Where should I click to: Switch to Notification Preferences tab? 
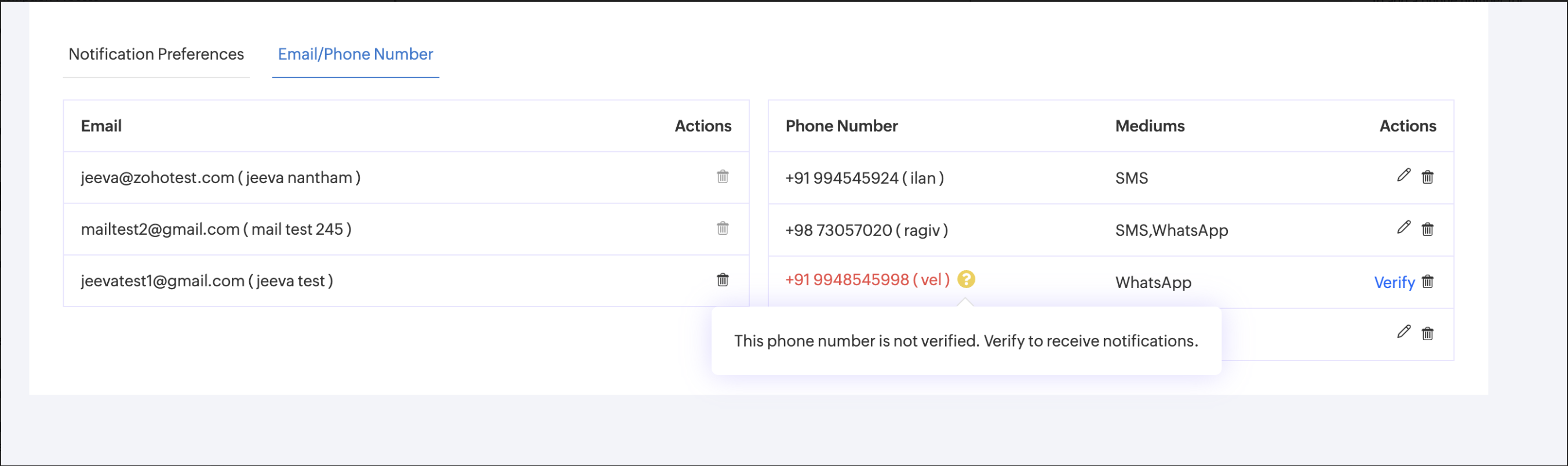coord(156,54)
